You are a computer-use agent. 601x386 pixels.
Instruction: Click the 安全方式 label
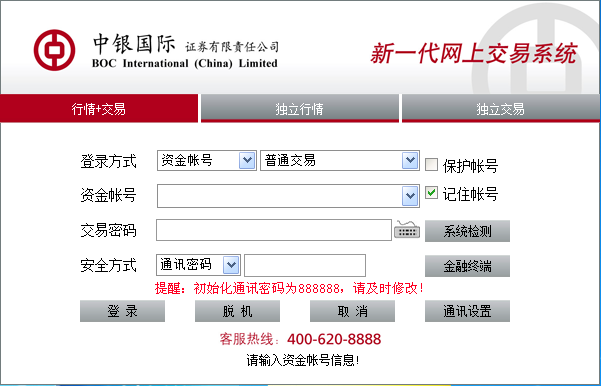pyautogui.click(x=108, y=265)
